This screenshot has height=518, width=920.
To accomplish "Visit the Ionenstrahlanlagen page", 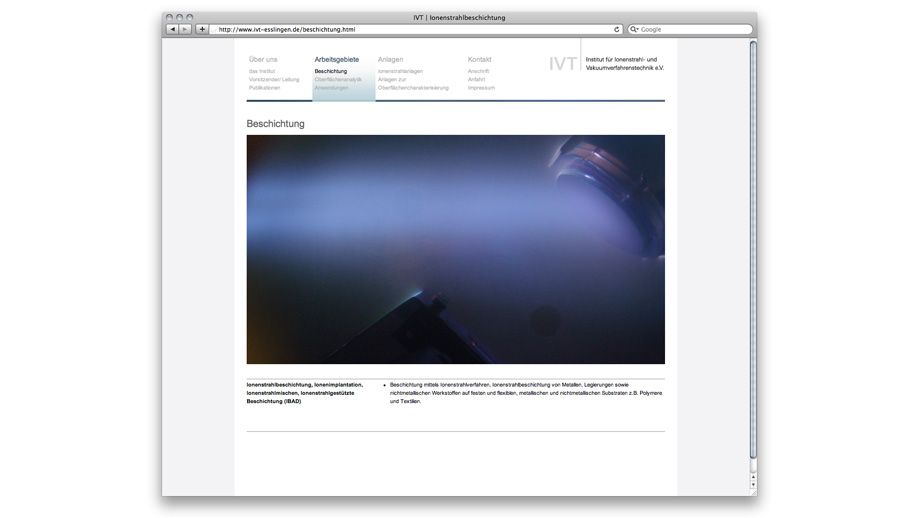I will pyautogui.click(x=400, y=71).
